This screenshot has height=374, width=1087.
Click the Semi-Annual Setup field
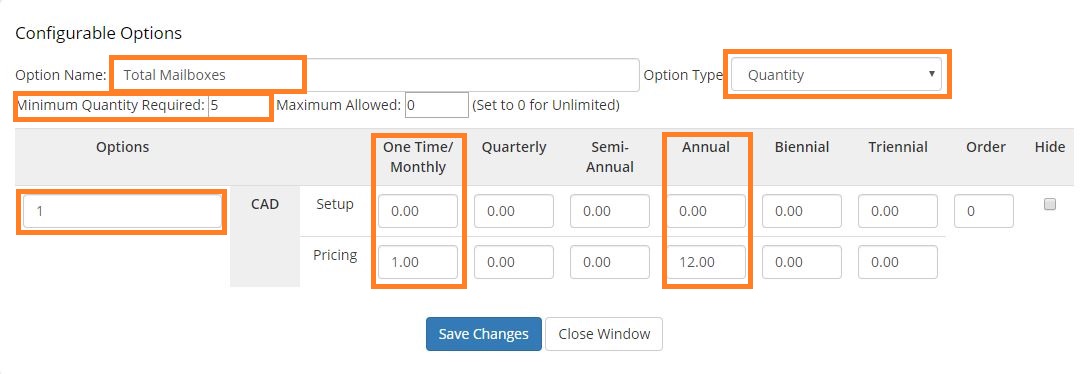point(610,211)
